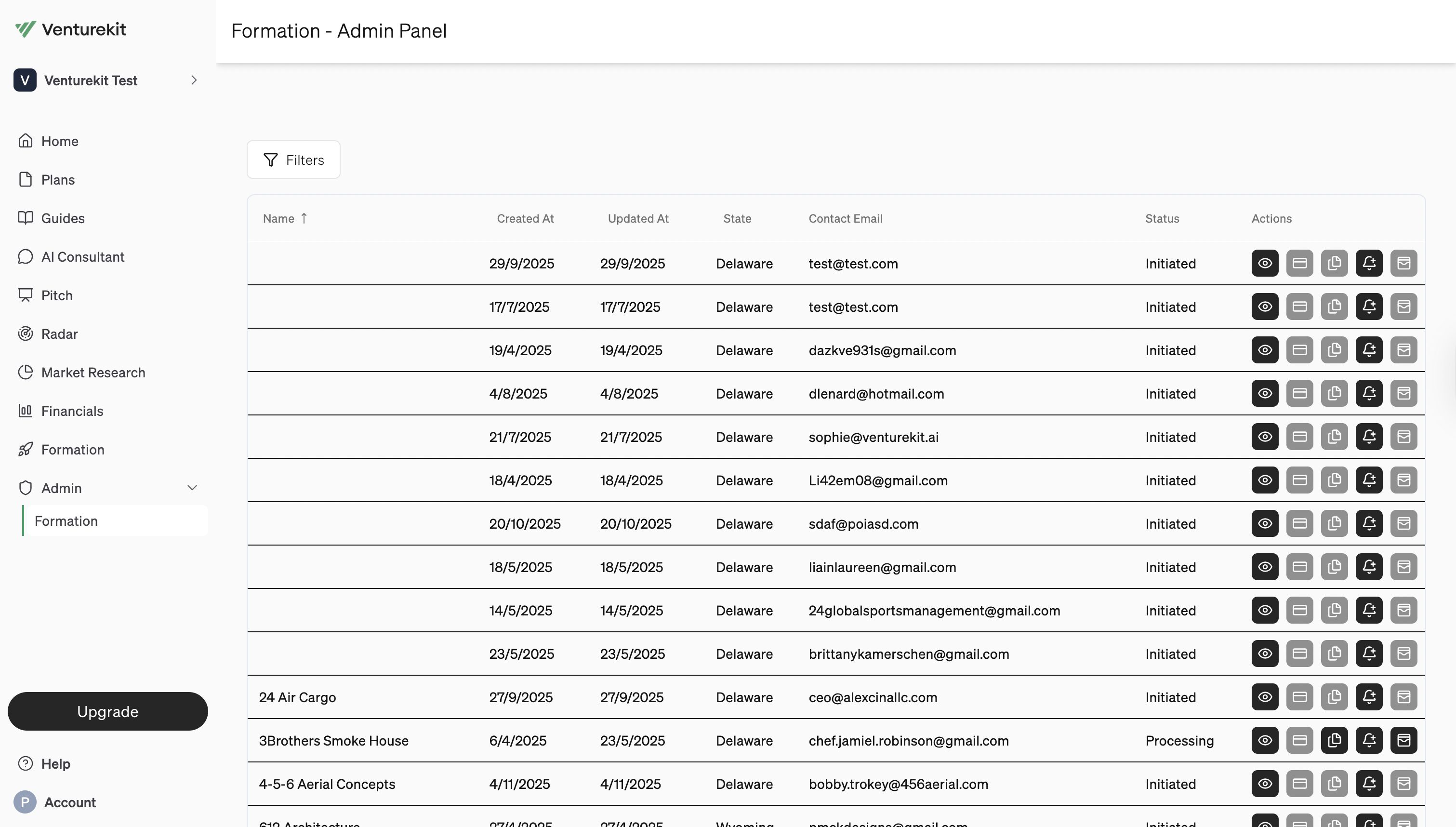The image size is (1456, 827).
Task: Open the eye view for brittanykamerschen@gmail.com
Action: pyautogui.click(x=1265, y=654)
